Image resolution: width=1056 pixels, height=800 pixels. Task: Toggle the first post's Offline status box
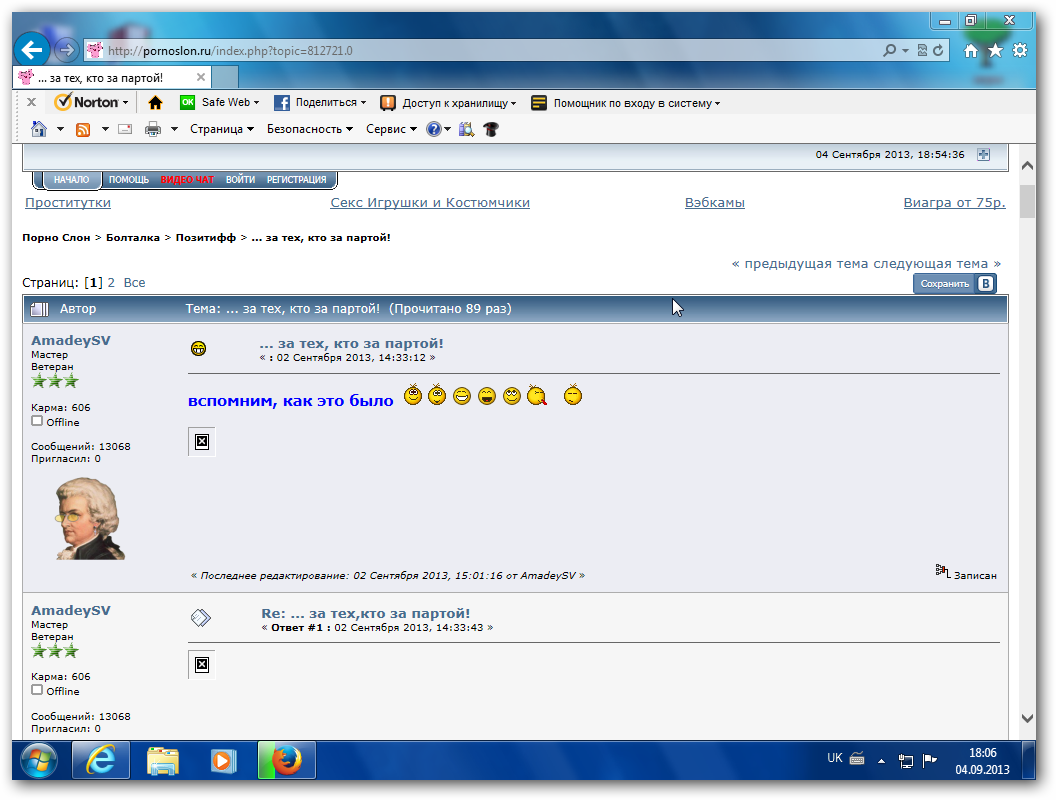pyautogui.click(x=37, y=421)
